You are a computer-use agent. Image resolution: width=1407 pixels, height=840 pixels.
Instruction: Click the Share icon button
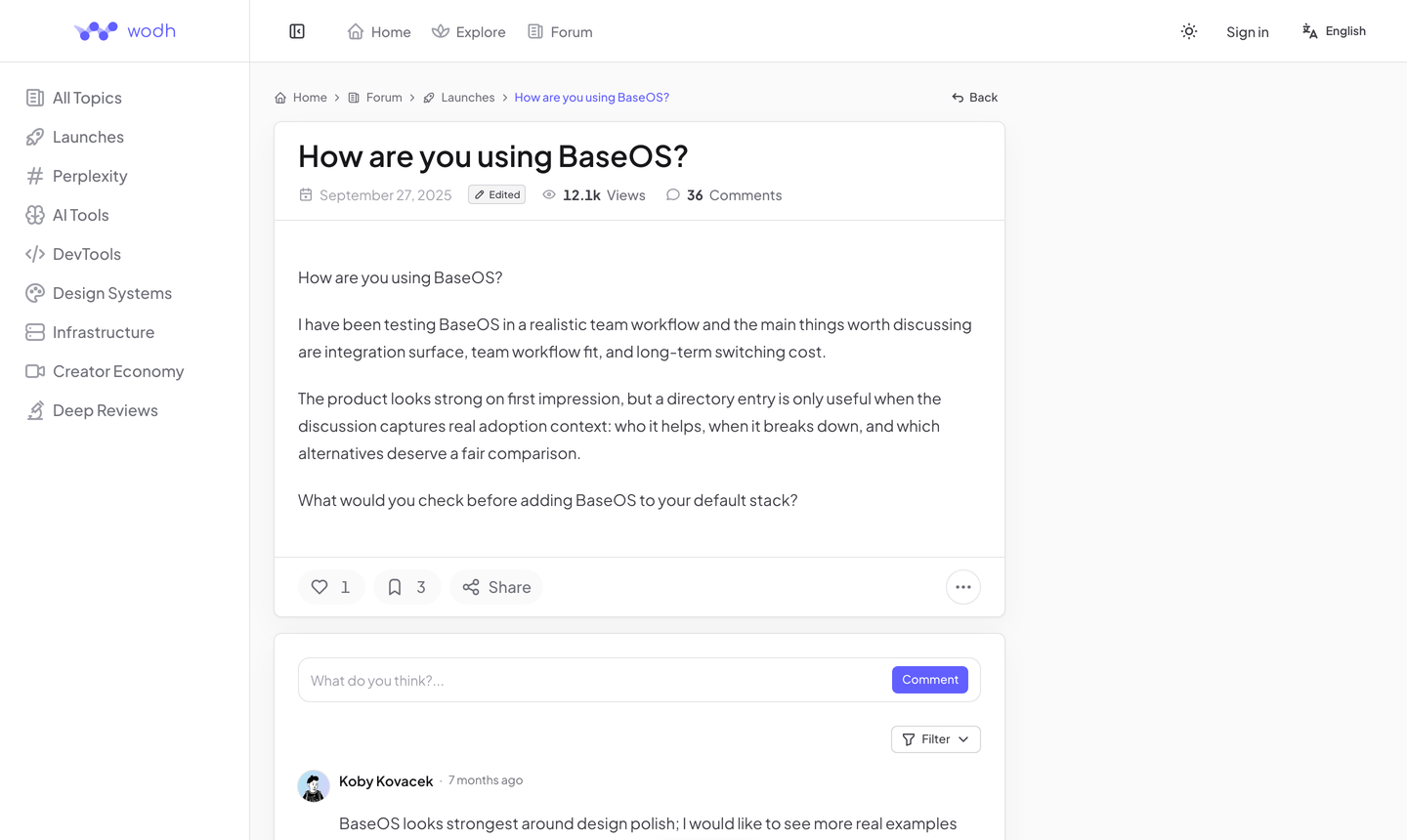[x=496, y=587]
